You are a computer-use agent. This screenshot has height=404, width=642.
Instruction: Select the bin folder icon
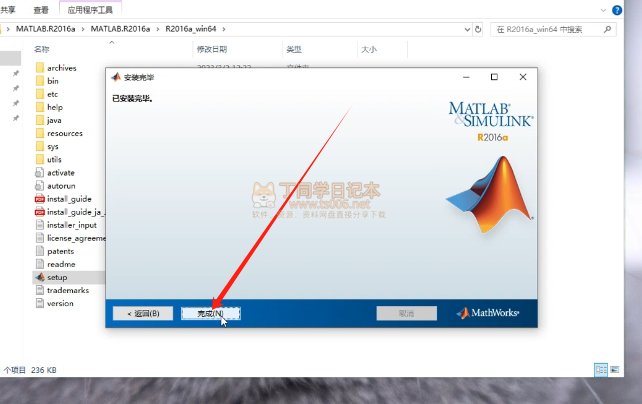(x=40, y=81)
